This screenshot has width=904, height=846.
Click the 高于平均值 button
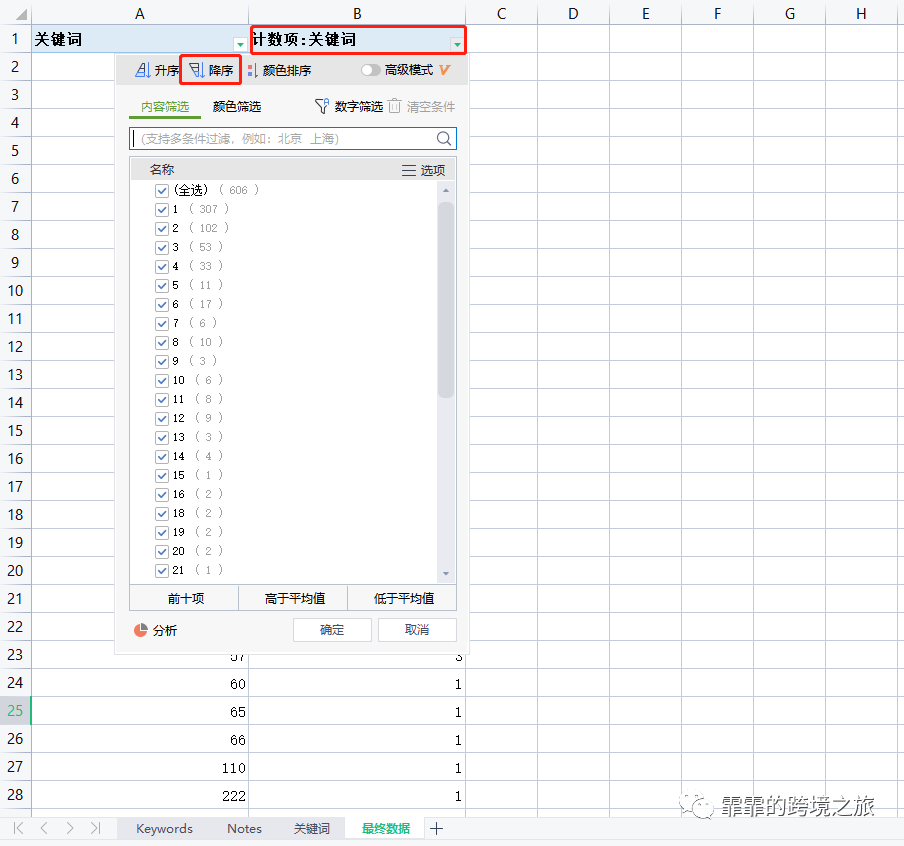pyautogui.click(x=293, y=598)
